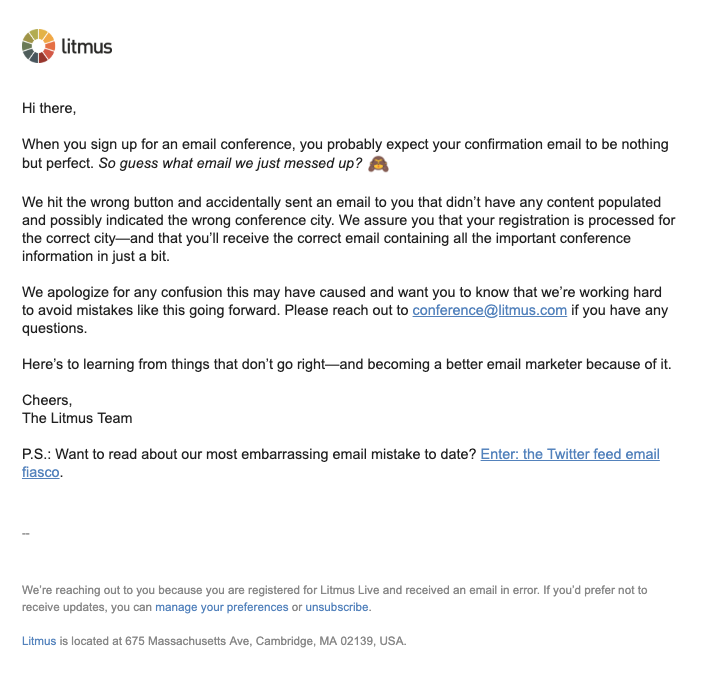Screen dimensions: 704x682
Task: Open the blue Litmus link before the address
Action: tap(39, 641)
